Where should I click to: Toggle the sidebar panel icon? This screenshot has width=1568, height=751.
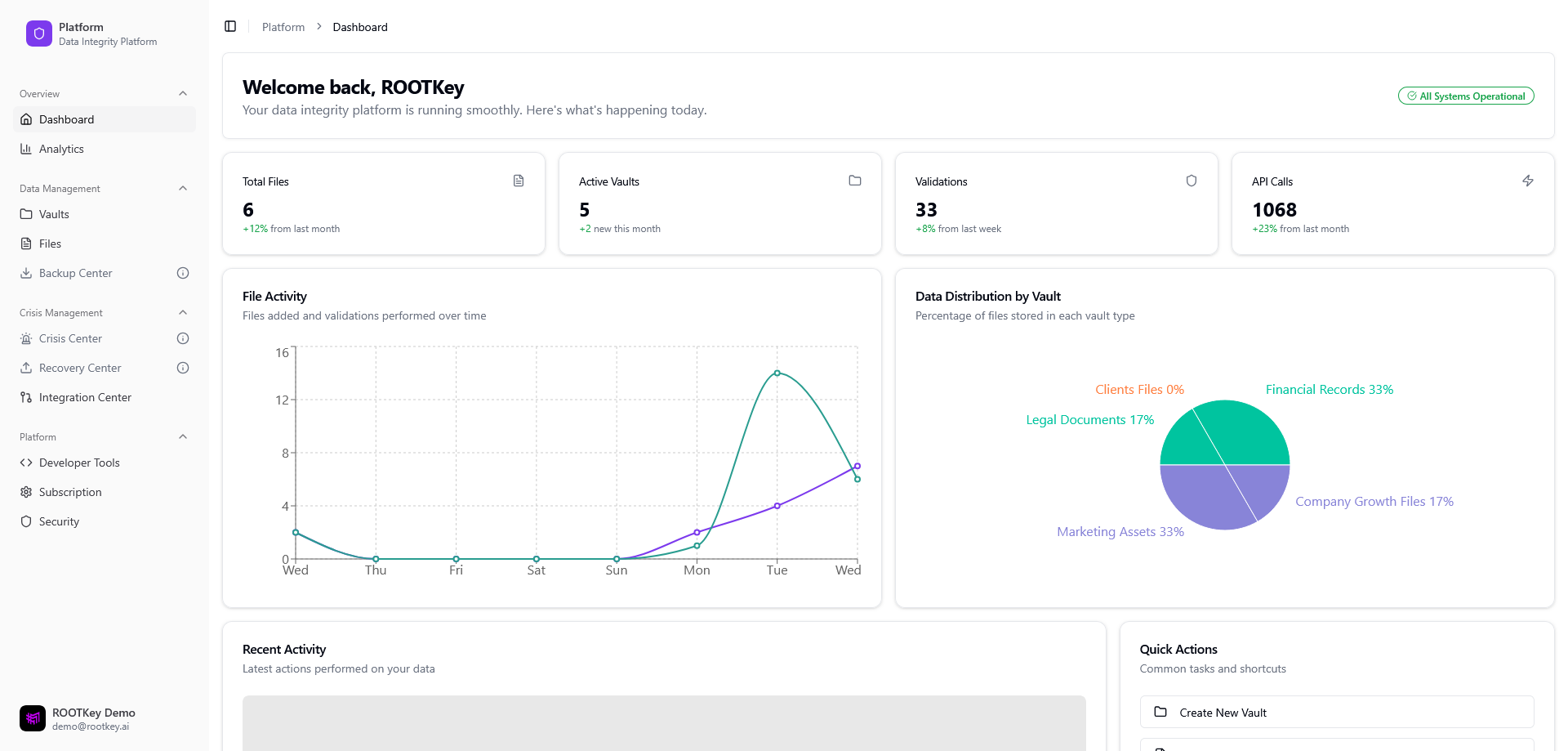(x=230, y=26)
